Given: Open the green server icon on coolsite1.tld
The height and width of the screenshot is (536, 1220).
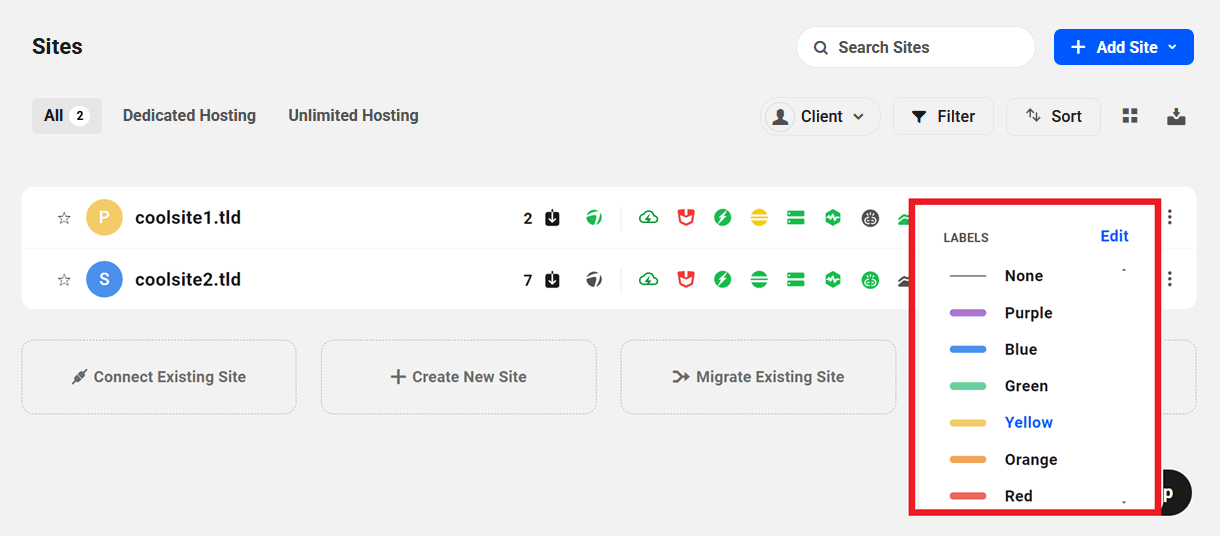Looking at the screenshot, I should 796,217.
